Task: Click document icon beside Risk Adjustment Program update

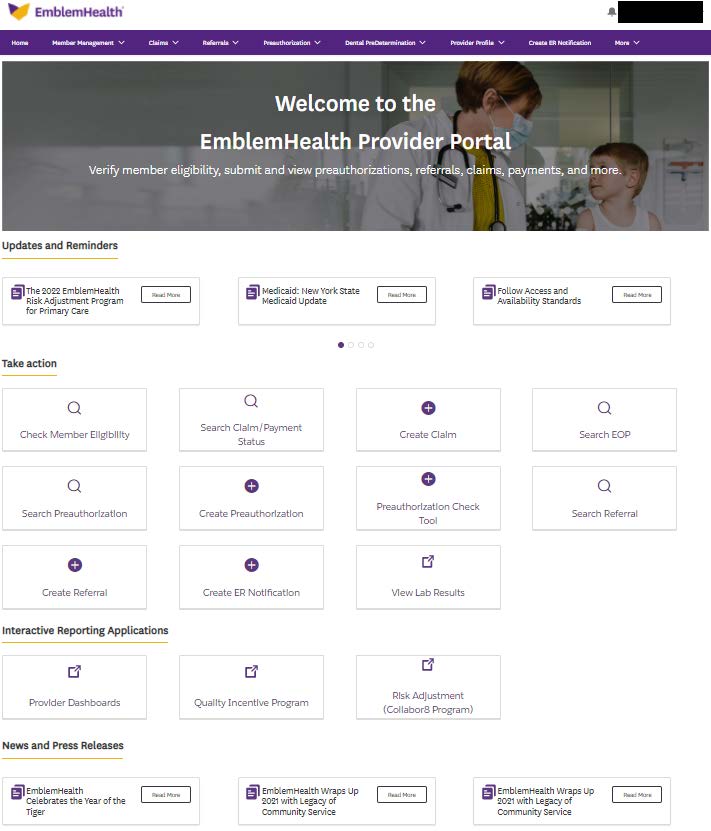Action: point(17,292)
